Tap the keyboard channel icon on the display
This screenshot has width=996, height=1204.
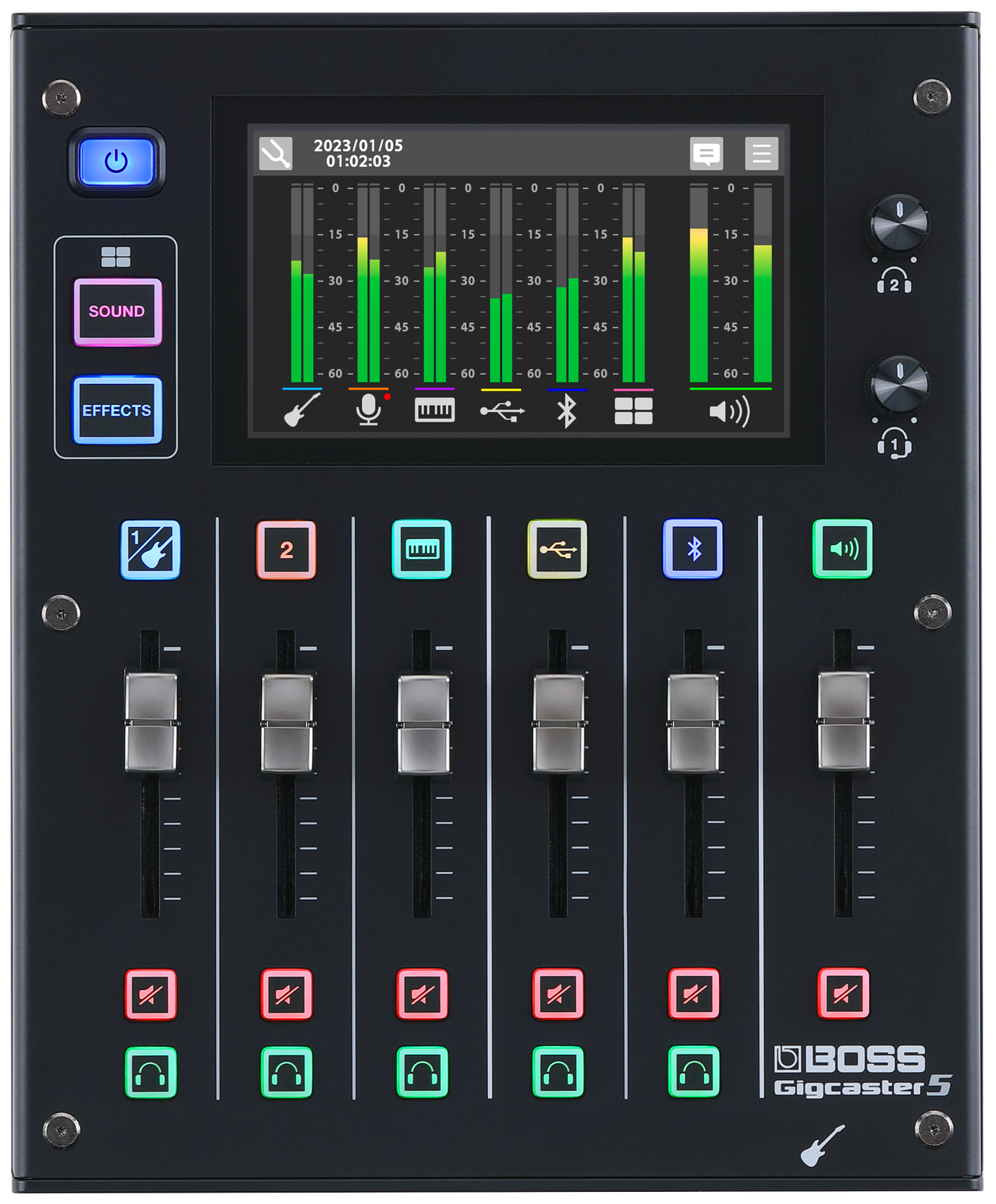[x=434, y=410]
